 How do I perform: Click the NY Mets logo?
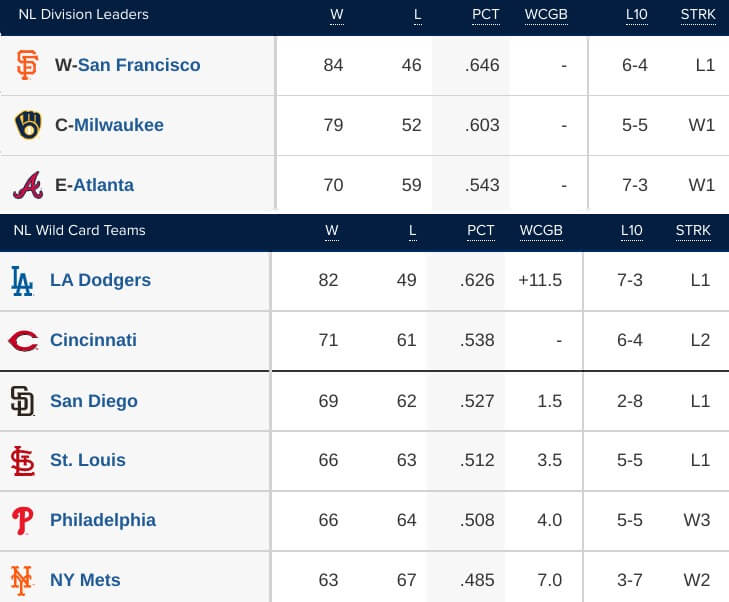[x=21, y=580]
